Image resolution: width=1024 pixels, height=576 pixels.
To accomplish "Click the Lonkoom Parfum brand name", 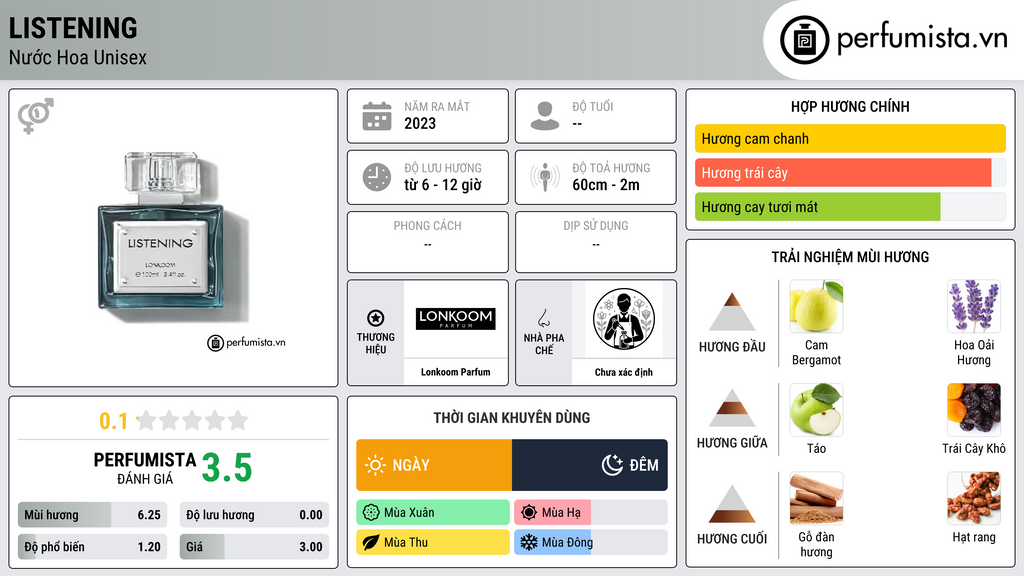I will coord(455,372).
